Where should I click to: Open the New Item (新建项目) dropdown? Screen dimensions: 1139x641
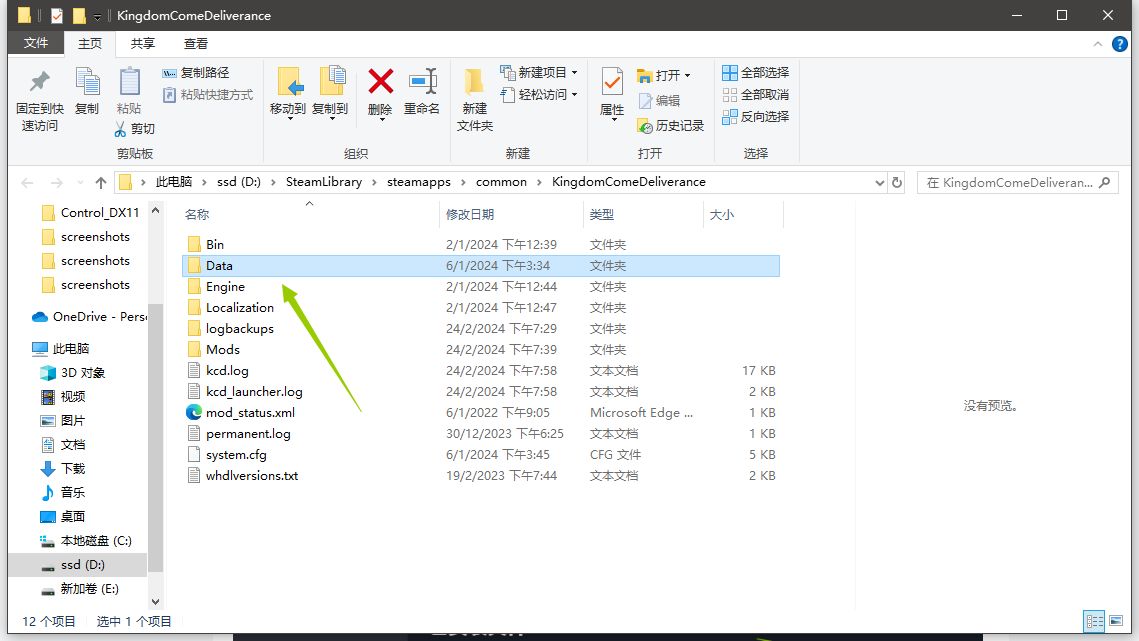(539, 73)
